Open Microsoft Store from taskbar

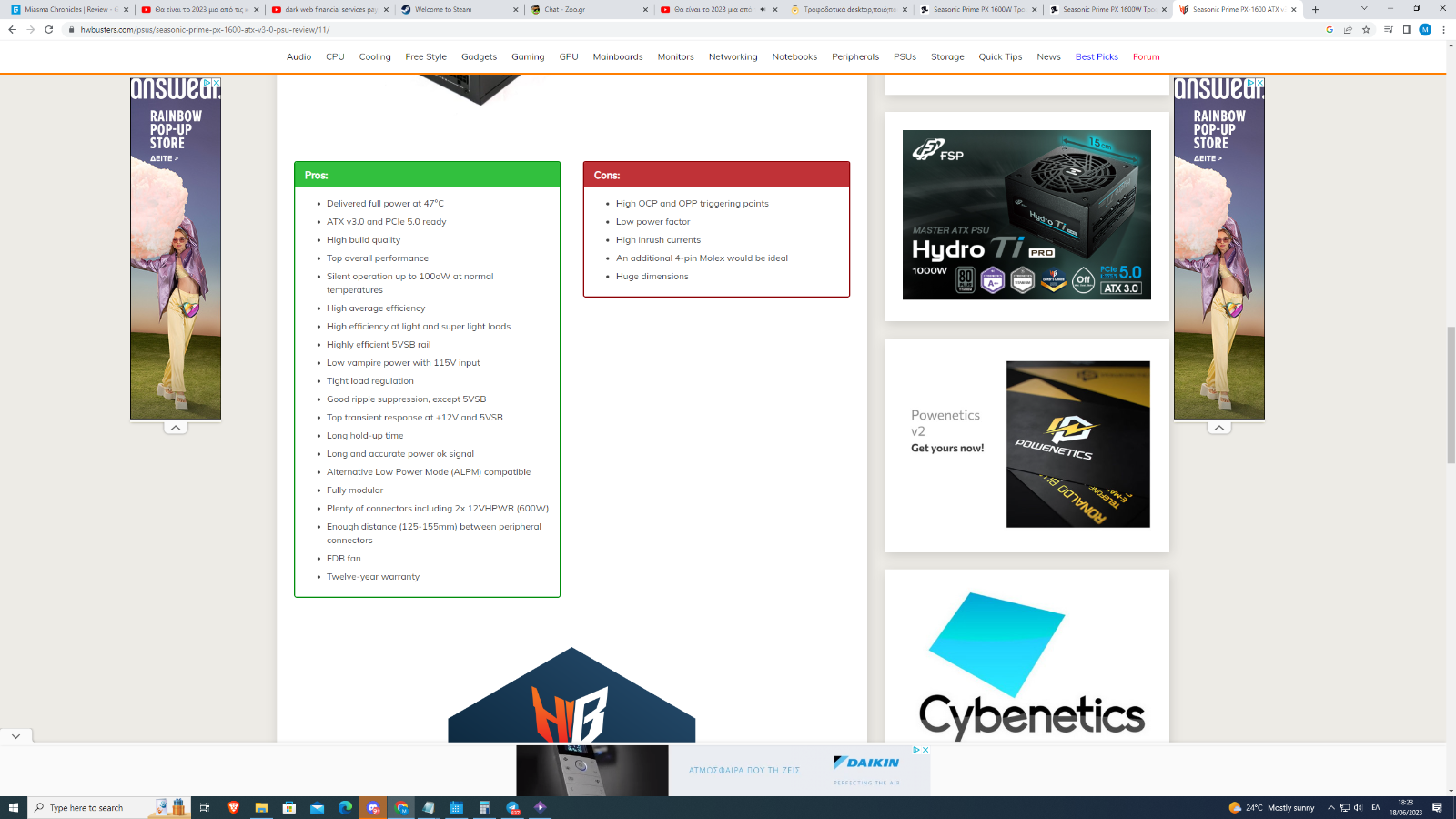point(289,807)
